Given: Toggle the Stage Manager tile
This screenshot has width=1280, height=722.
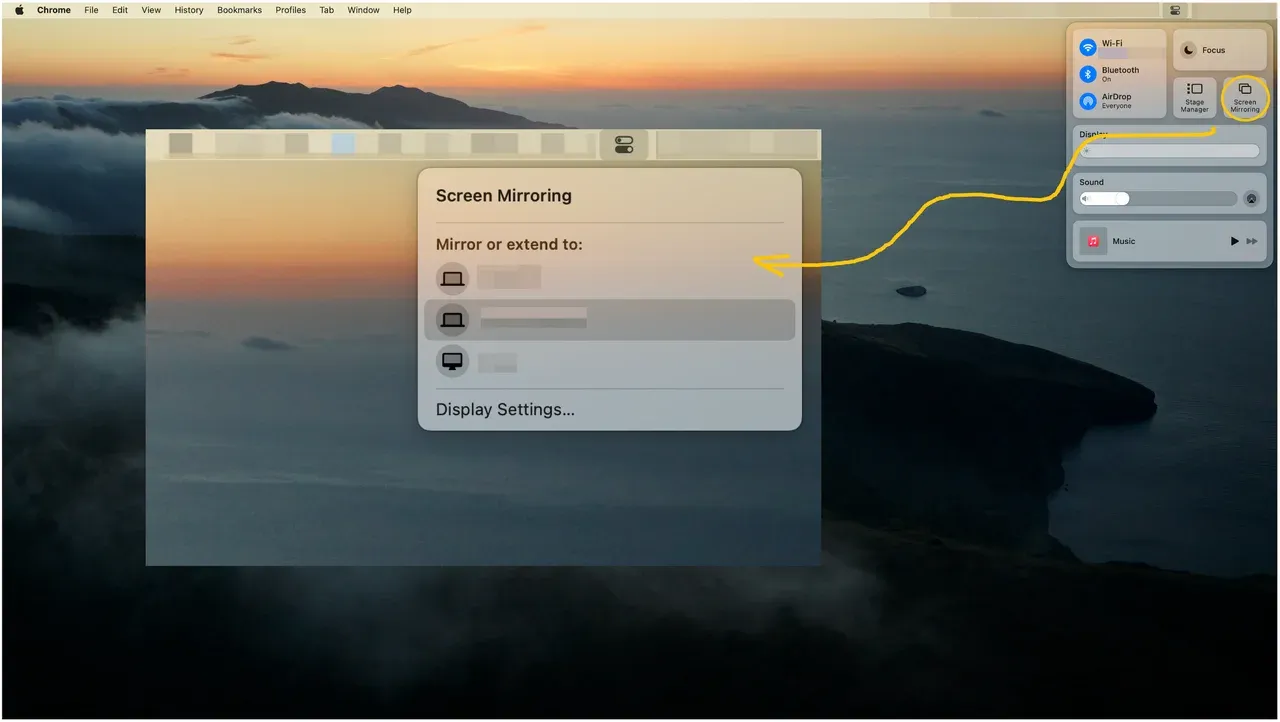Looking at the screenshot, I should 1195,98.
